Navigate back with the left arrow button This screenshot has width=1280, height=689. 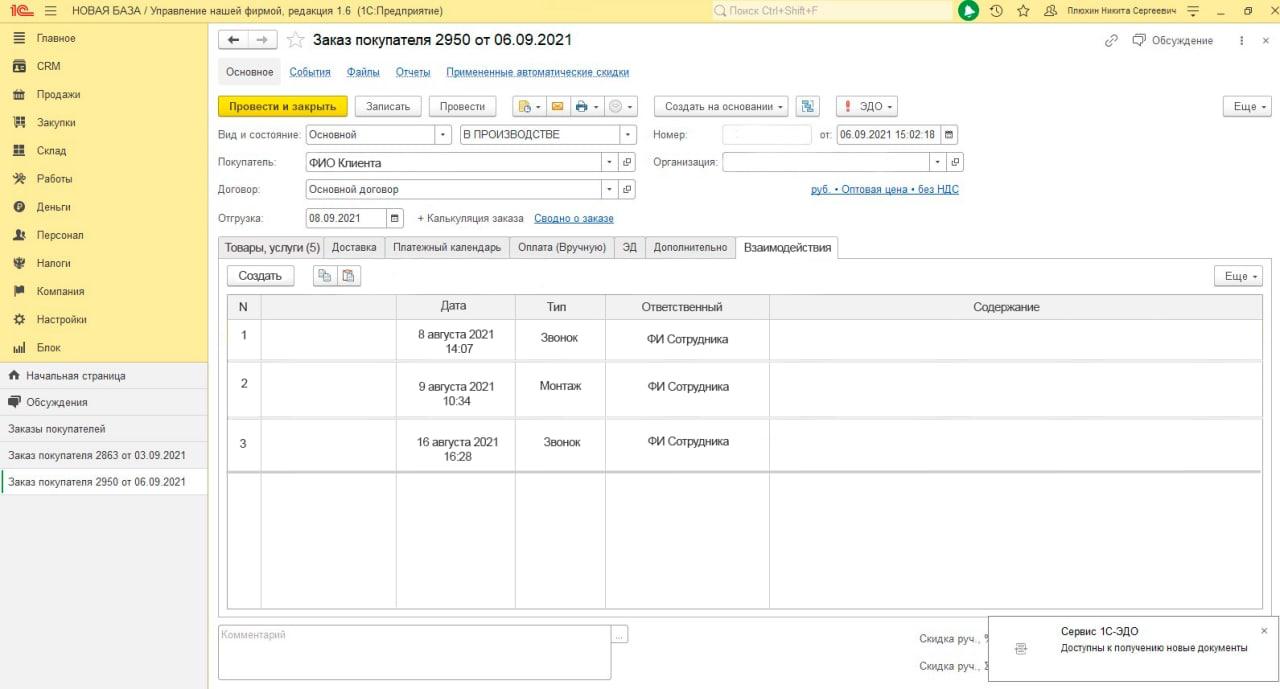[x=233, y=40]
